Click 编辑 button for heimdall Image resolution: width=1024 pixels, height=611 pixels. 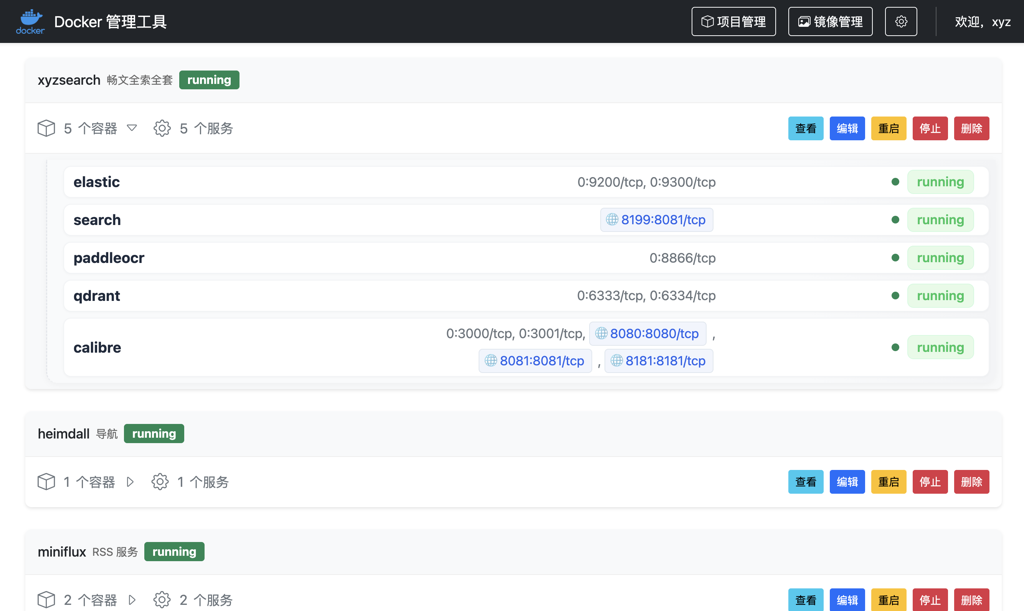coord(847,482)
